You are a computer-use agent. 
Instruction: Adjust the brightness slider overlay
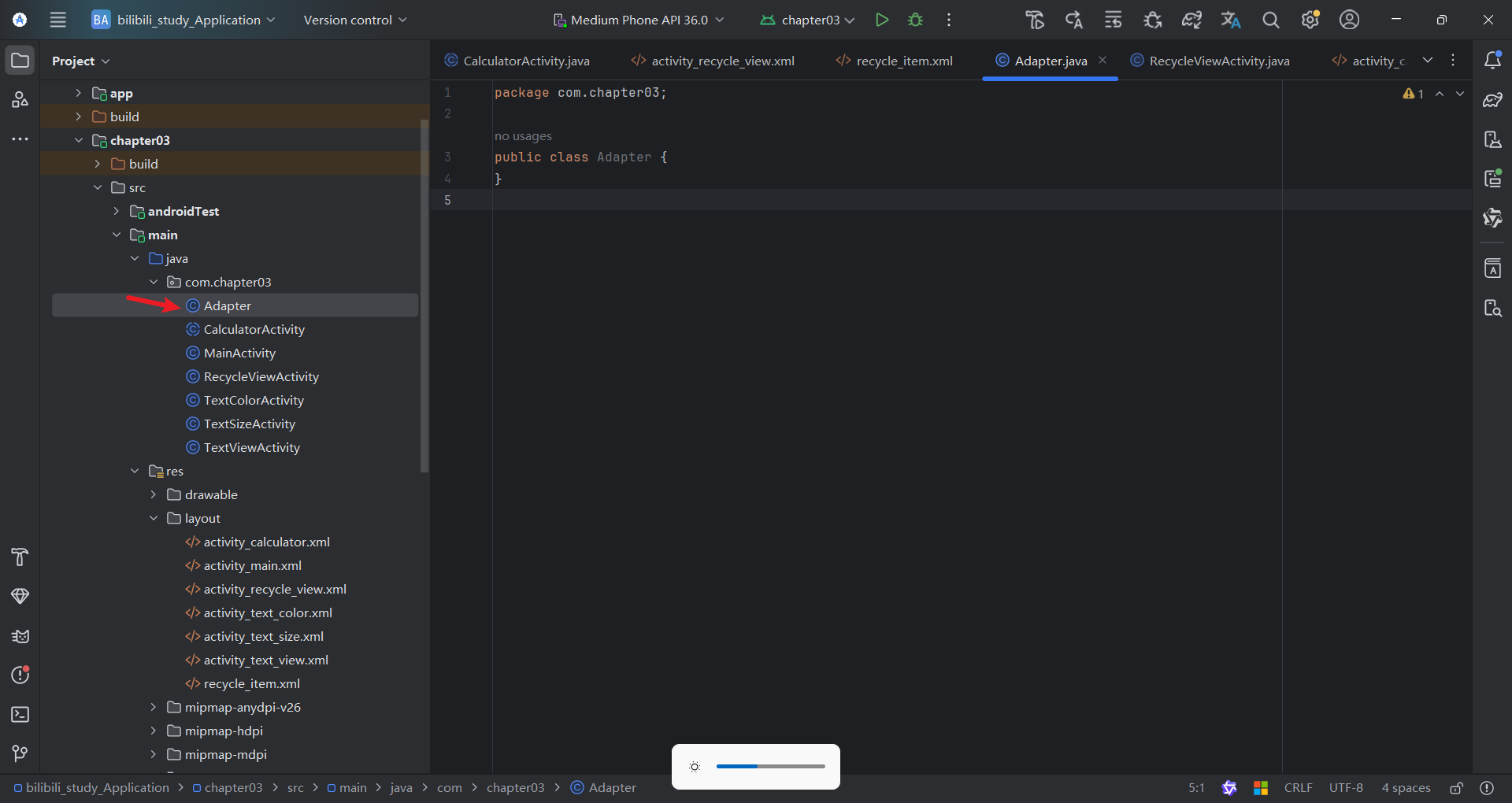click(771, 766)
